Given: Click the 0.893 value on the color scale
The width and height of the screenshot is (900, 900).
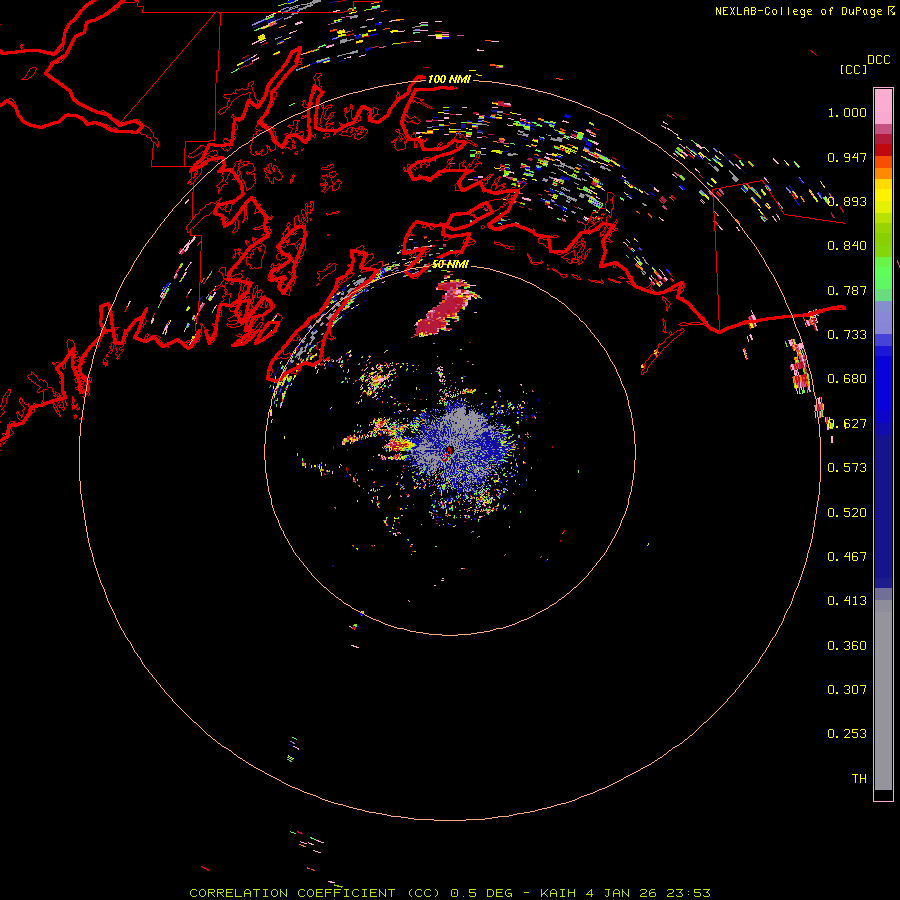Looking at the screenshot, I should [x=847, y=201].
